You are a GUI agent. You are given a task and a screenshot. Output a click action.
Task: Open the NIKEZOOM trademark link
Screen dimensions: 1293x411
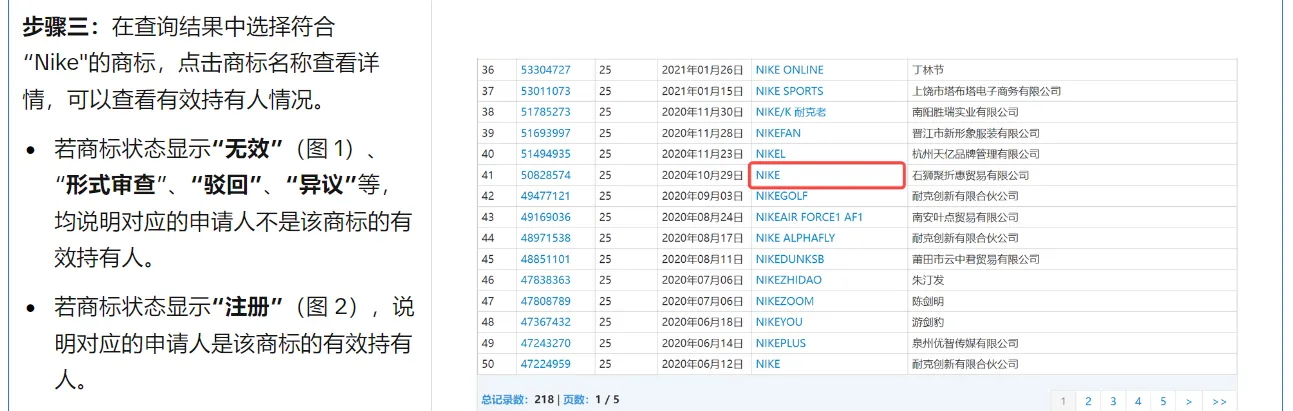coord(784,301)
